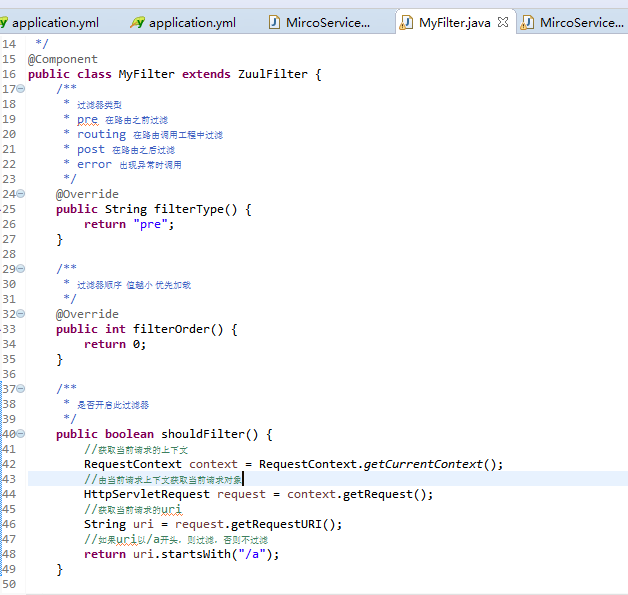Collapse the Javadoc comment at line 37
The height and width of the screenshot is (595, 628).
tap(20, 388)
